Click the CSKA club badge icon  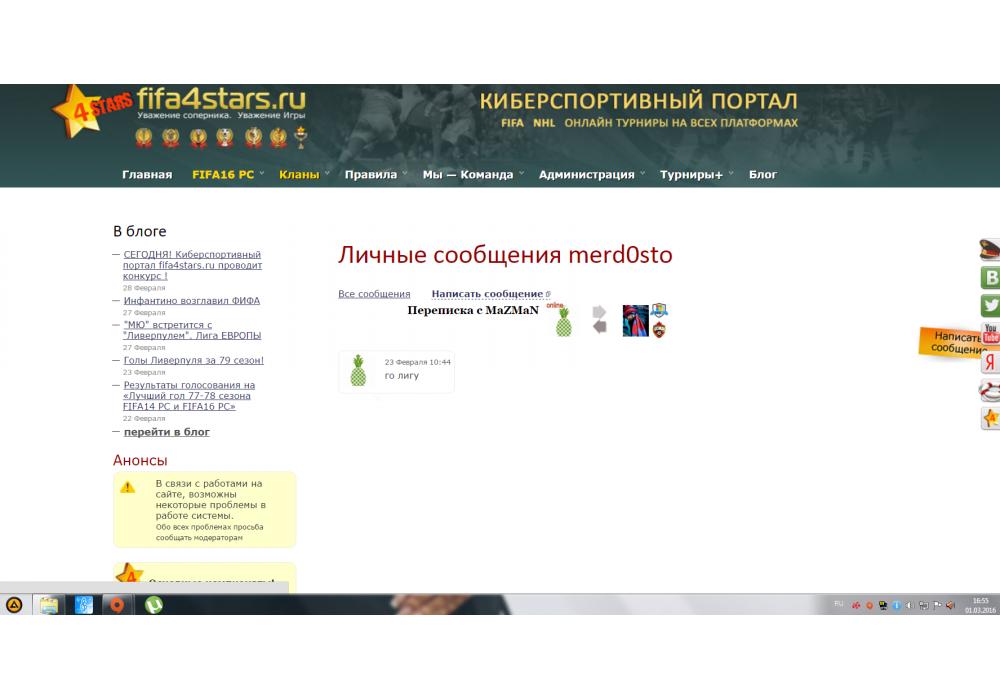pyautogui.click(x=659, y=330)
